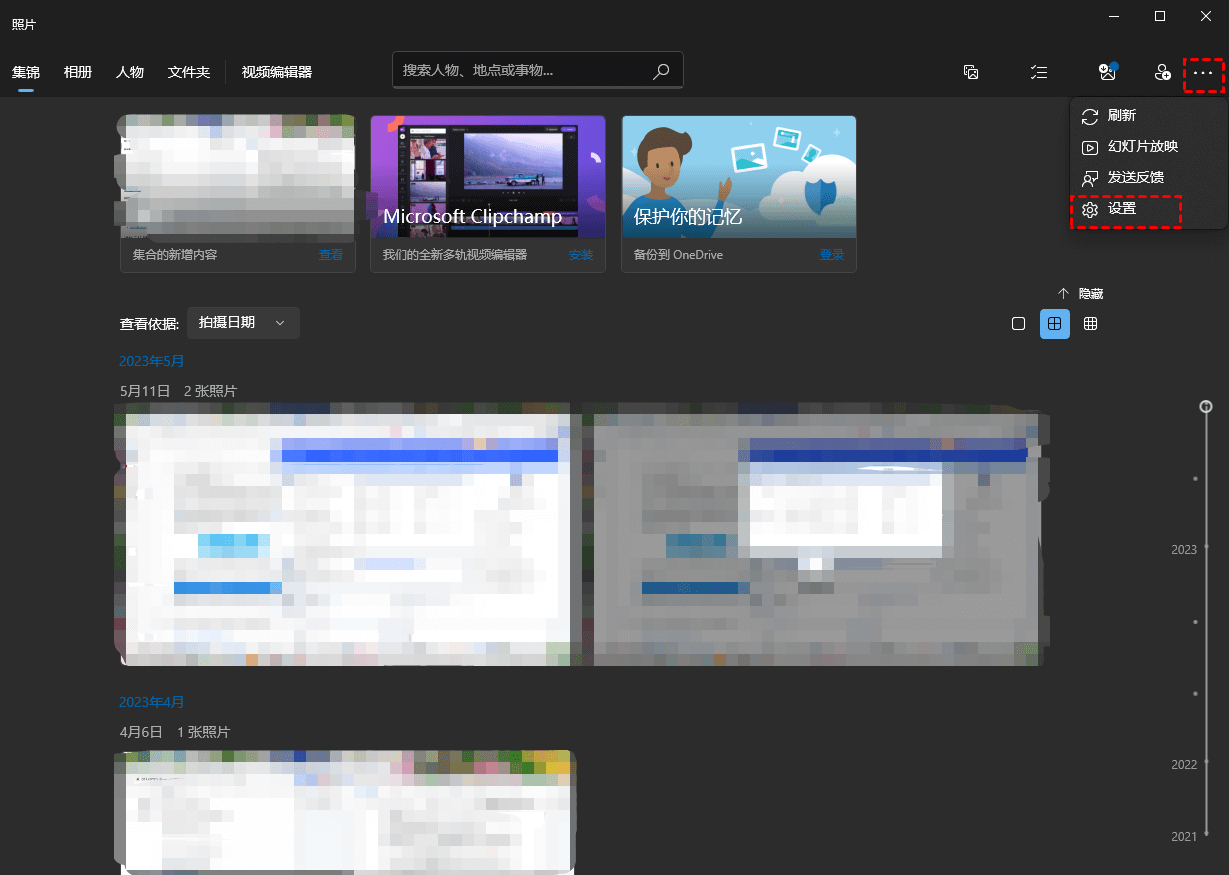Screen dimensions: 1229x875
Task: Choose 发送反馈 from the menu
Action: click(1136, 178)
